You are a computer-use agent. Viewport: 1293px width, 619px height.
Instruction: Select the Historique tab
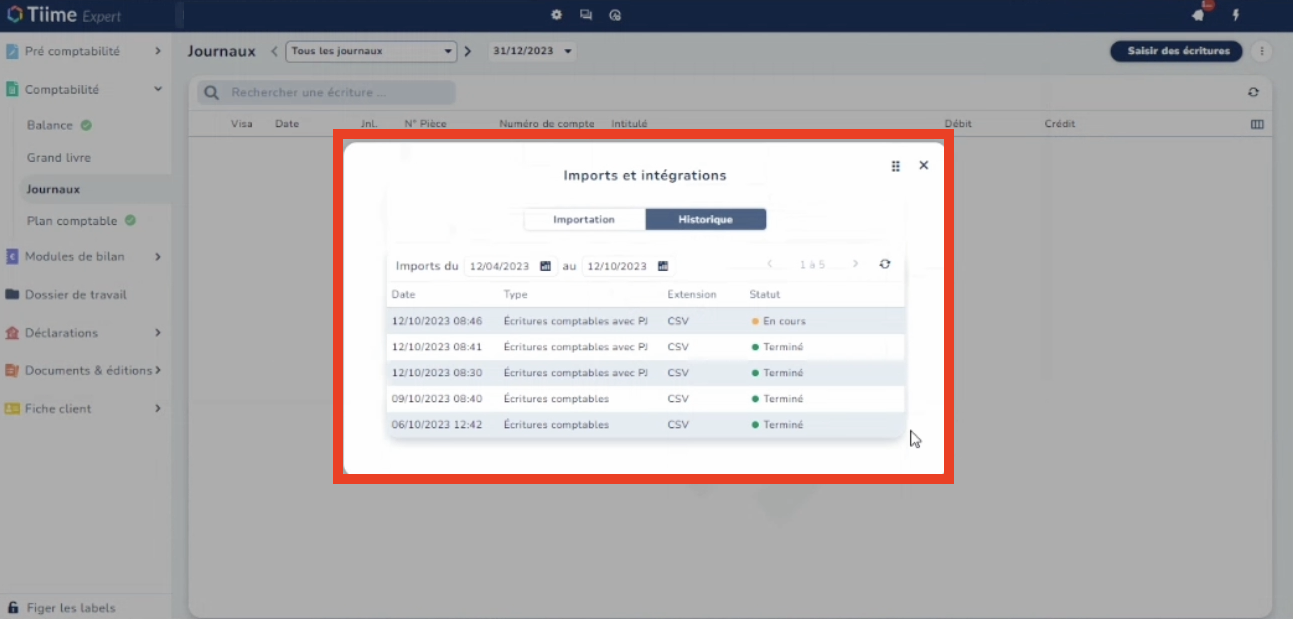(x=706, y=219)
